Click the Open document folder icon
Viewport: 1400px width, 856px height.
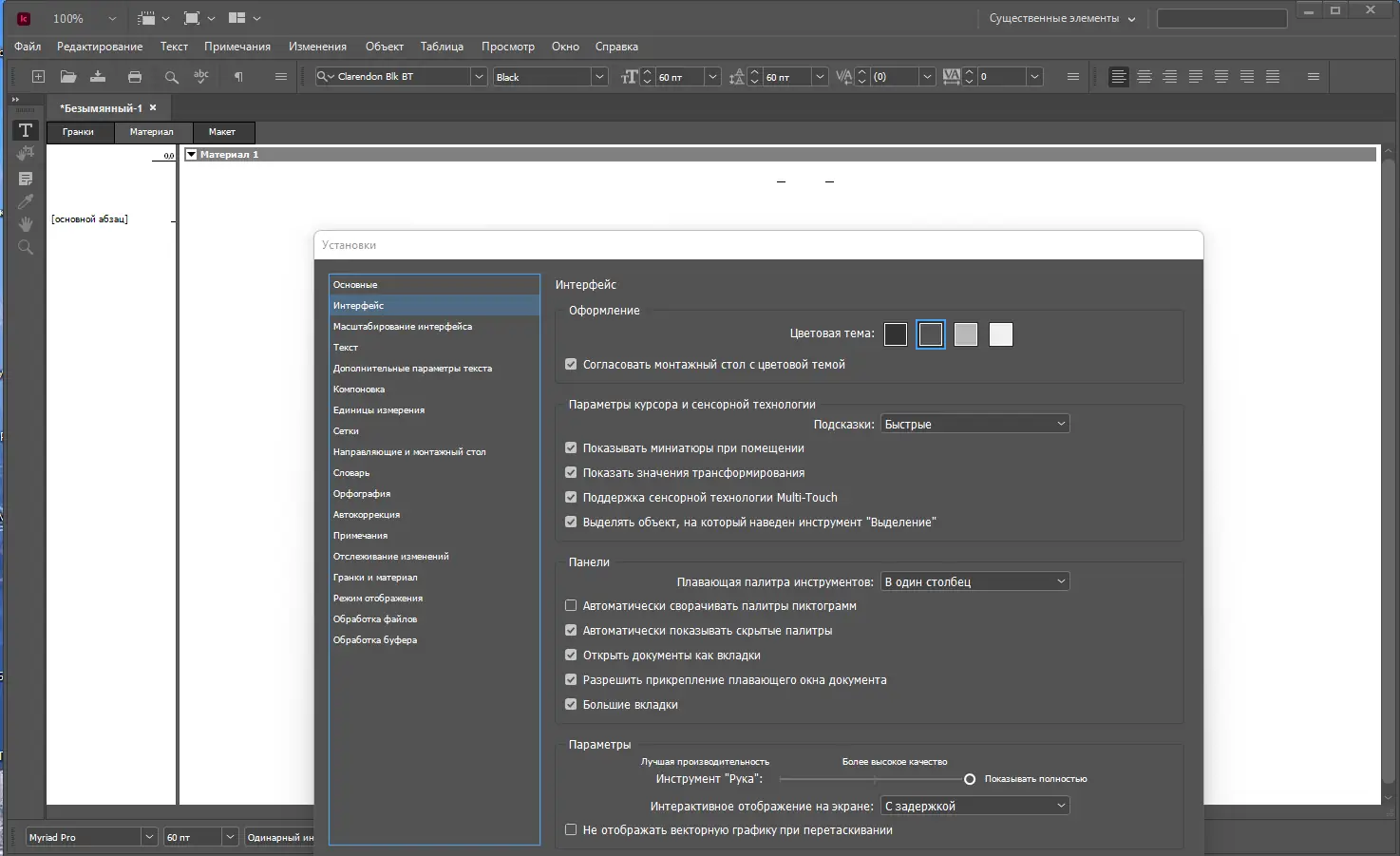[x=68, y=77]
